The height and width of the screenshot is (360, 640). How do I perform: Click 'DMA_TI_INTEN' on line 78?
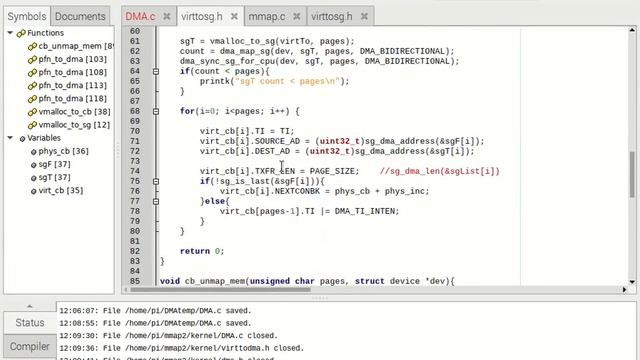pos(364,211)
